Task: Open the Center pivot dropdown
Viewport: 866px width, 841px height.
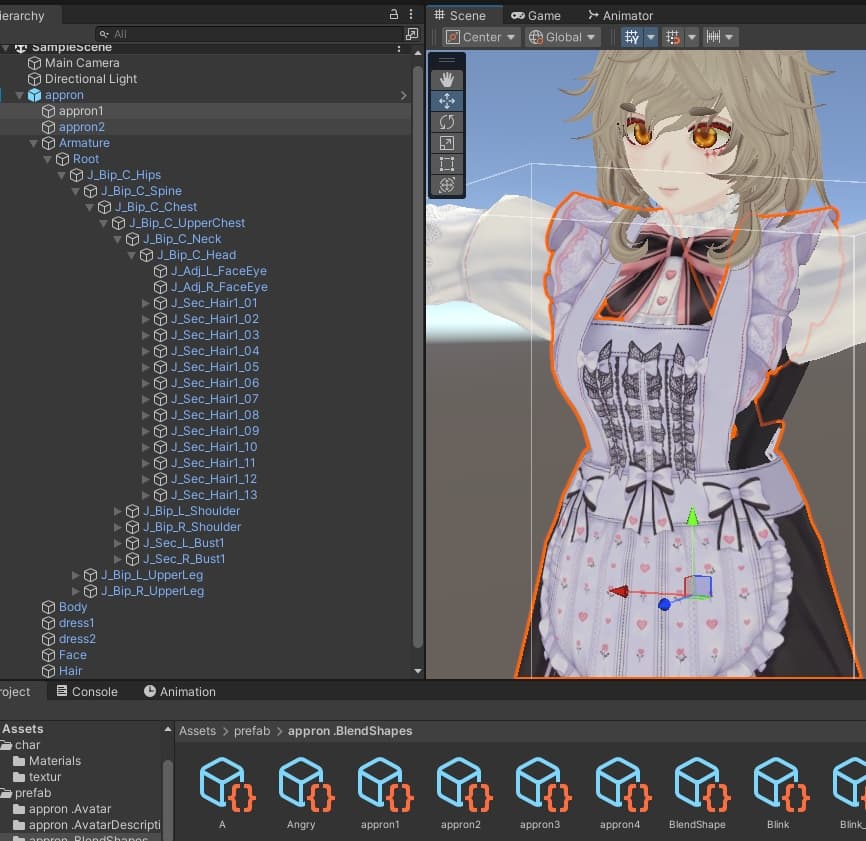Action: 480,37
